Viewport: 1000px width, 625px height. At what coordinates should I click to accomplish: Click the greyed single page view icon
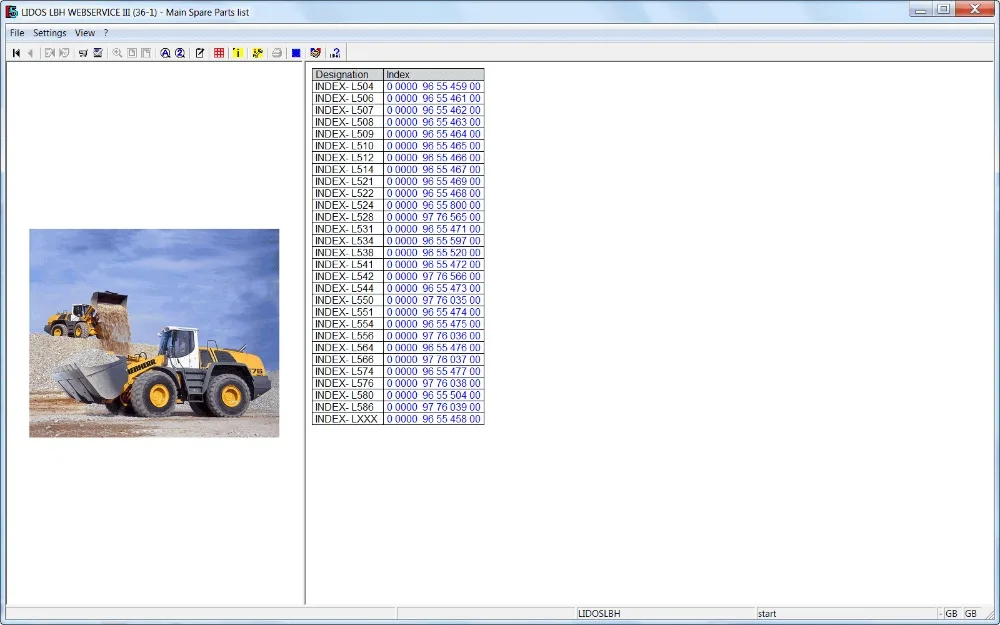point(132,53)
